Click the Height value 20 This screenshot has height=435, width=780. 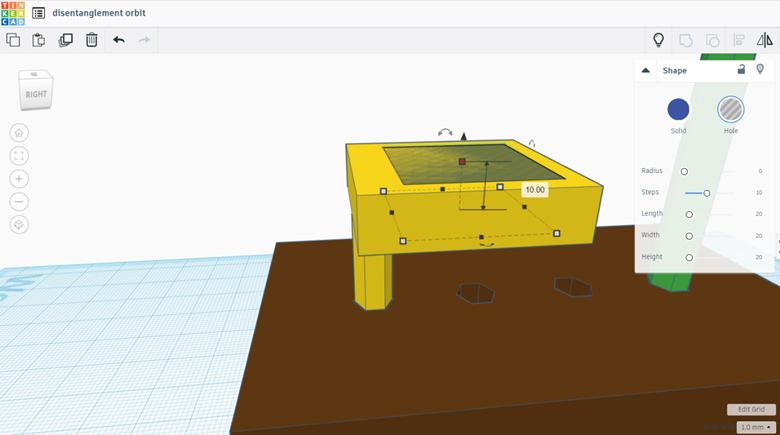click(759, 257)
